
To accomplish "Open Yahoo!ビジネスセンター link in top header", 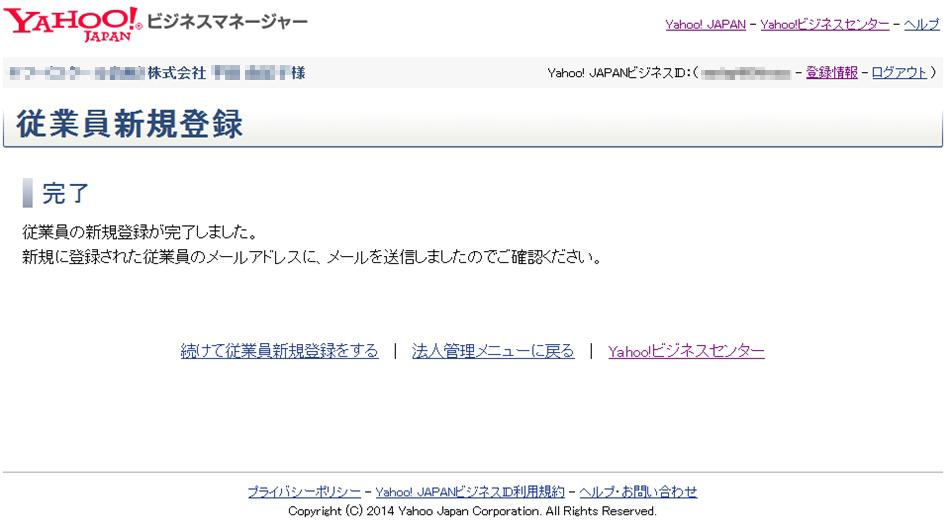I will [x=824, y=25].
